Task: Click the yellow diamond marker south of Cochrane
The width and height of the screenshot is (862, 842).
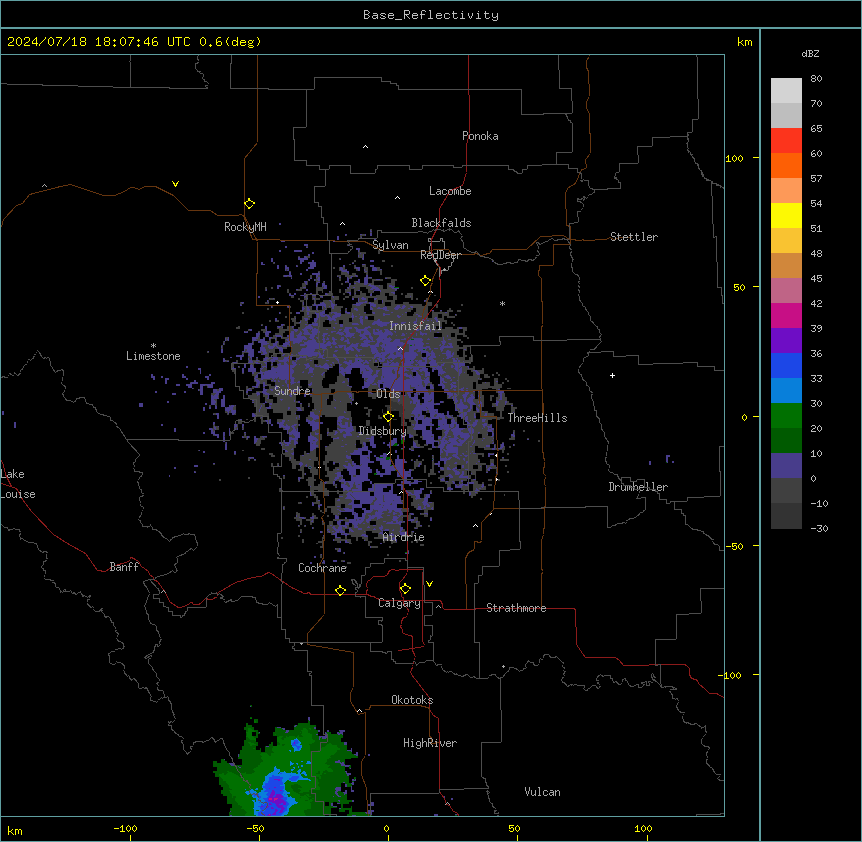Action: (340, 590)
